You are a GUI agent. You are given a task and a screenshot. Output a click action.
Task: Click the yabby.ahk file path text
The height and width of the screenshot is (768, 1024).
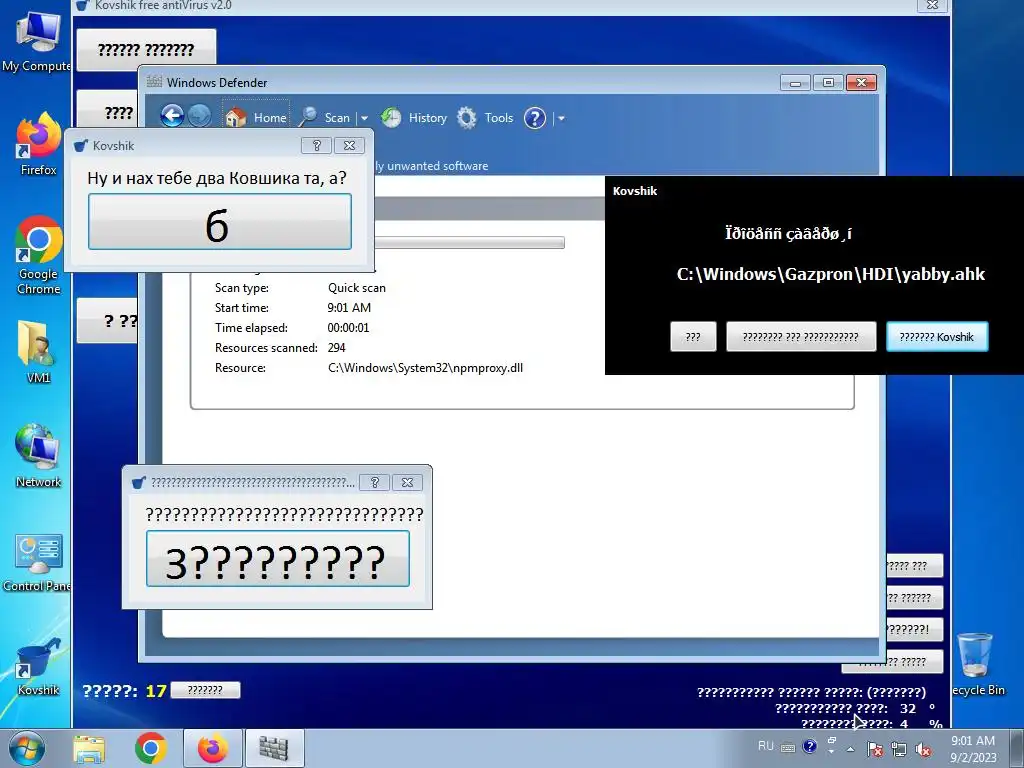click(x=831, y=274)
